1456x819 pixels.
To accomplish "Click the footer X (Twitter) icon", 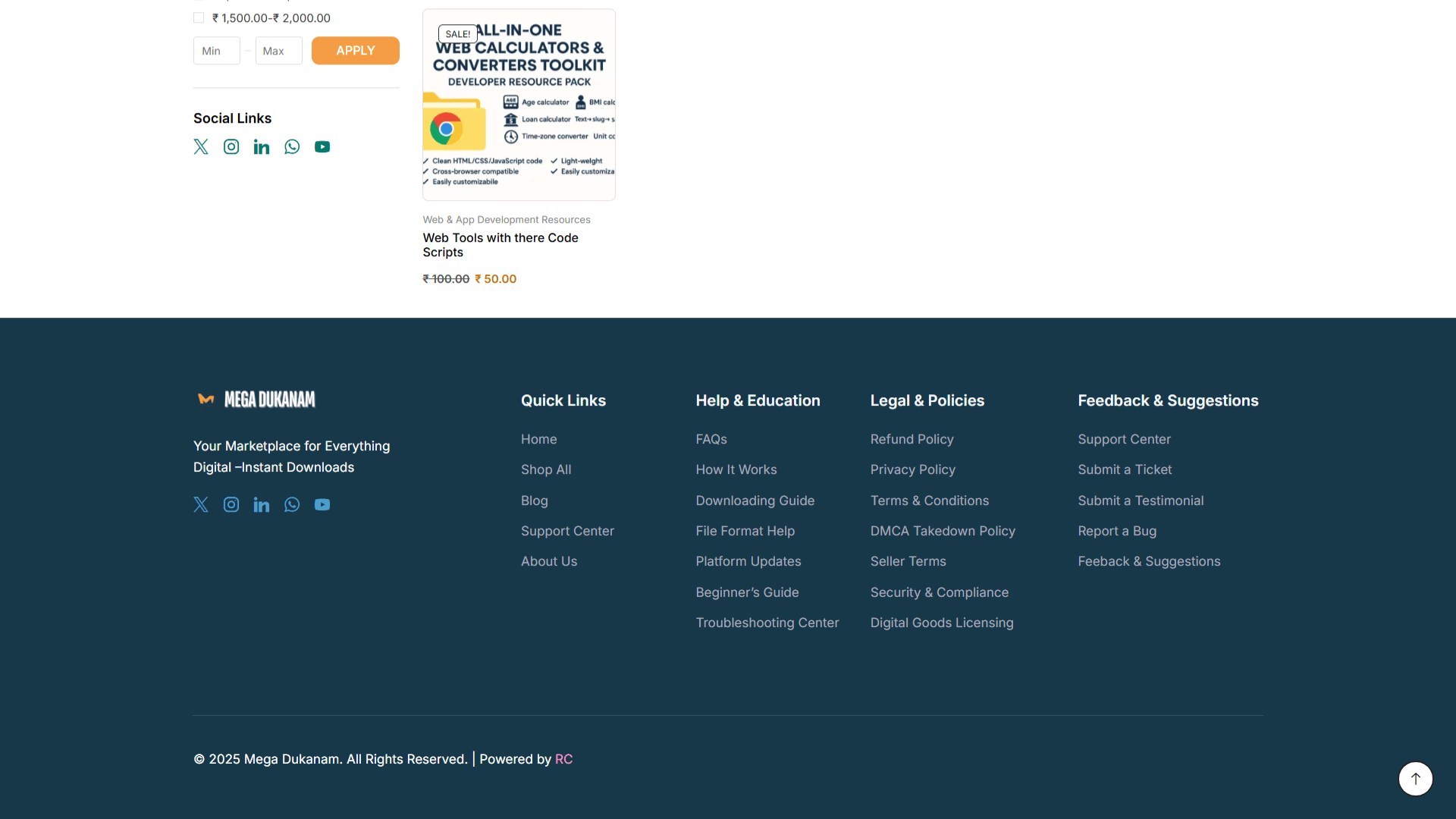I will (x=201, y=505).
